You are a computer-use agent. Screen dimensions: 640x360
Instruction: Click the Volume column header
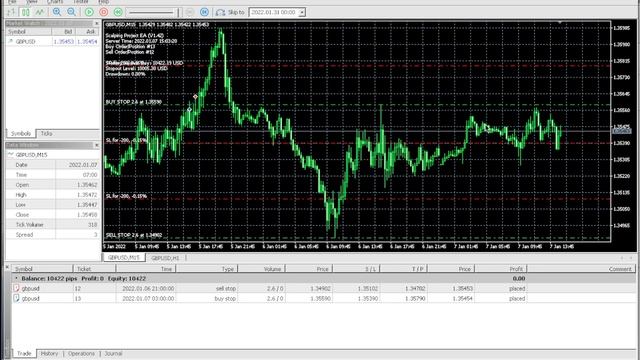tap(261, 269)
